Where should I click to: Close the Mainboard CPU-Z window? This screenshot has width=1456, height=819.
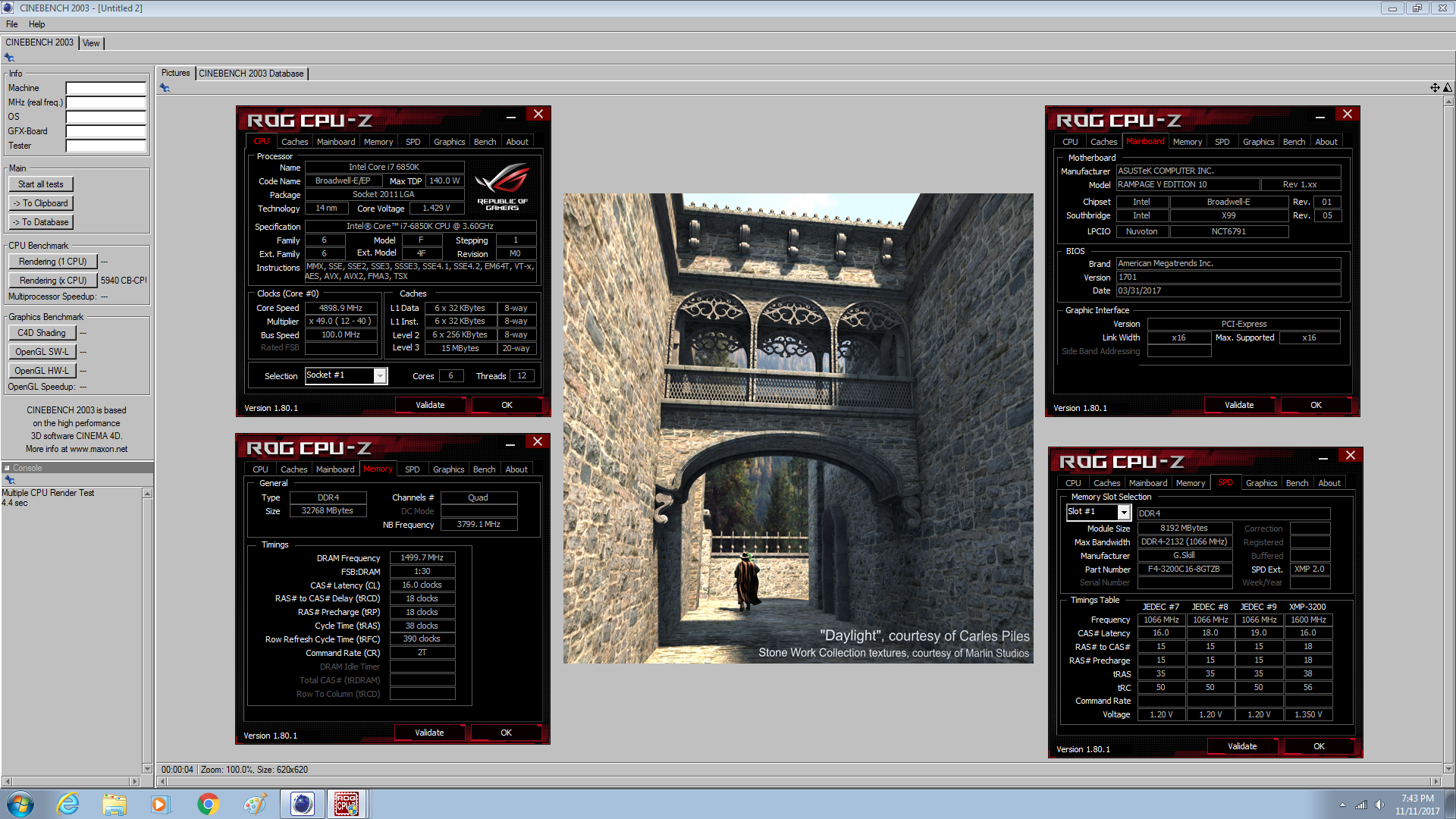point(1348,114)
